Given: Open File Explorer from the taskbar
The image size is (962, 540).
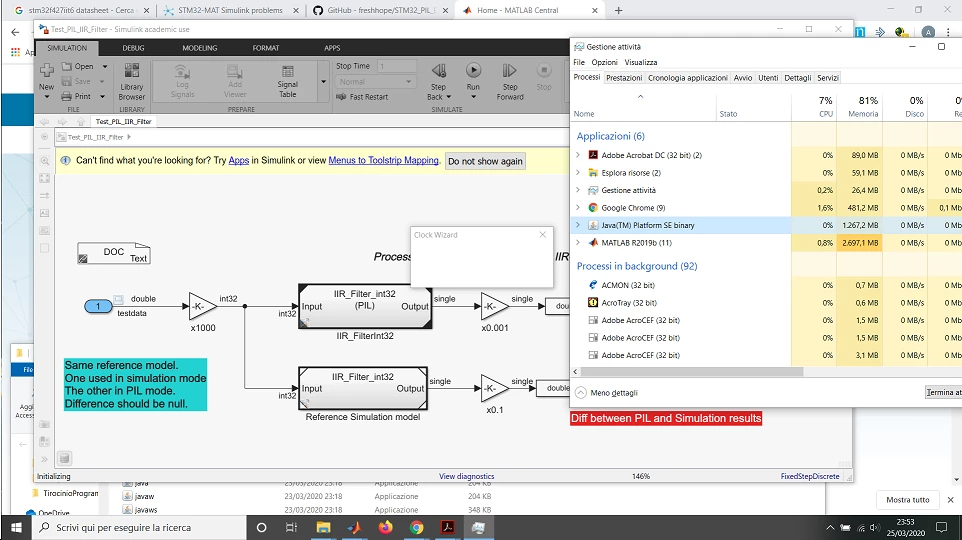Looking at the screenshot, I should pos(323,527).
